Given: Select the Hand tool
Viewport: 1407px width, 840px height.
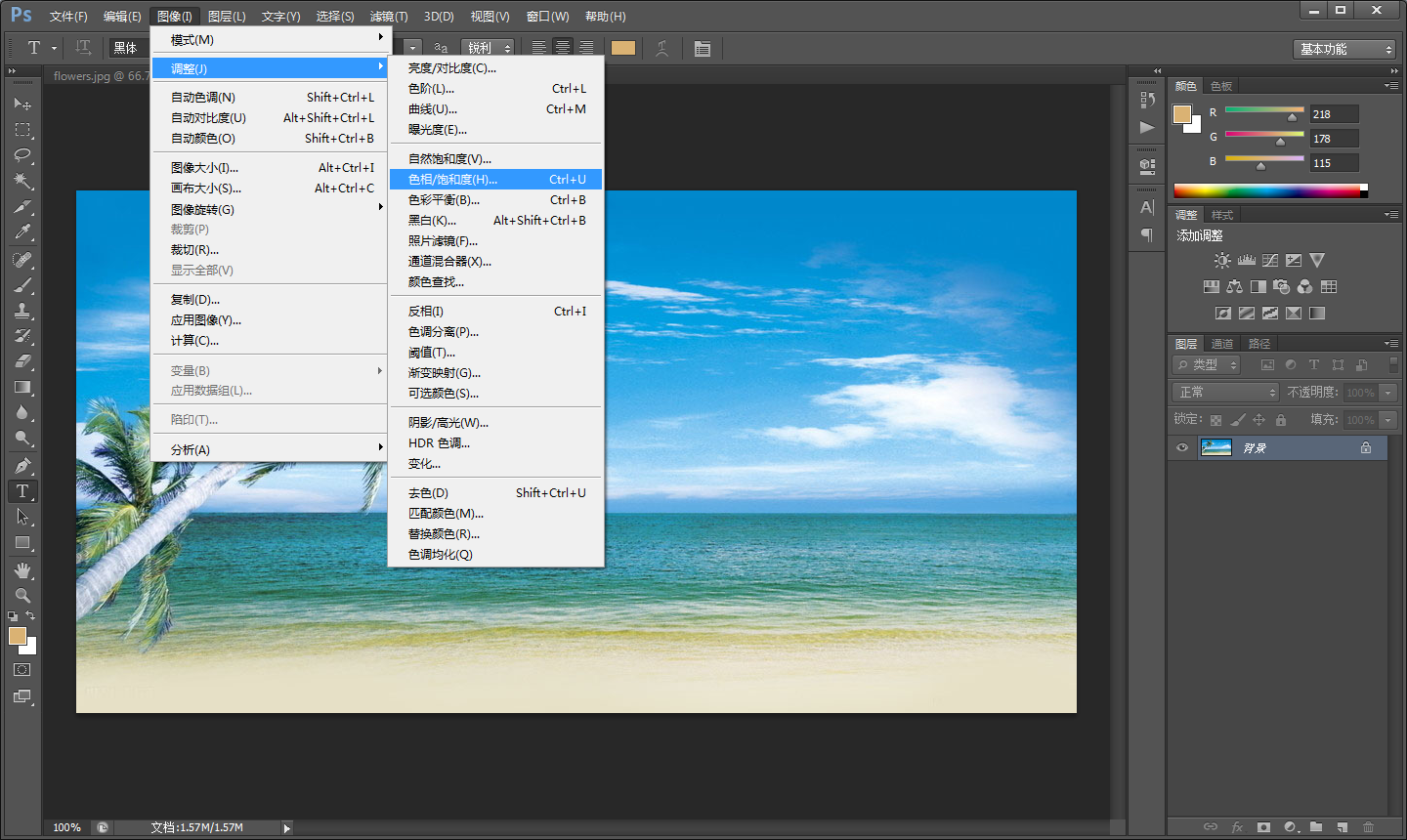Looking at the screenshot, I should pyautogui.click(x=22, y=570).
